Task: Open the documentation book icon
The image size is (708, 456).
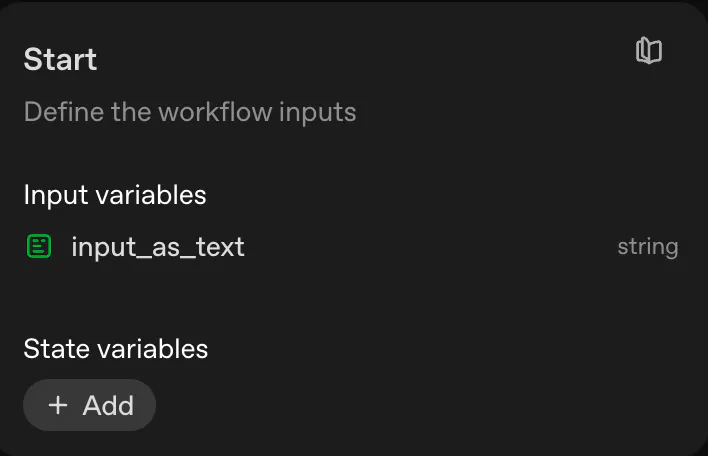Action: coord(649,51)
